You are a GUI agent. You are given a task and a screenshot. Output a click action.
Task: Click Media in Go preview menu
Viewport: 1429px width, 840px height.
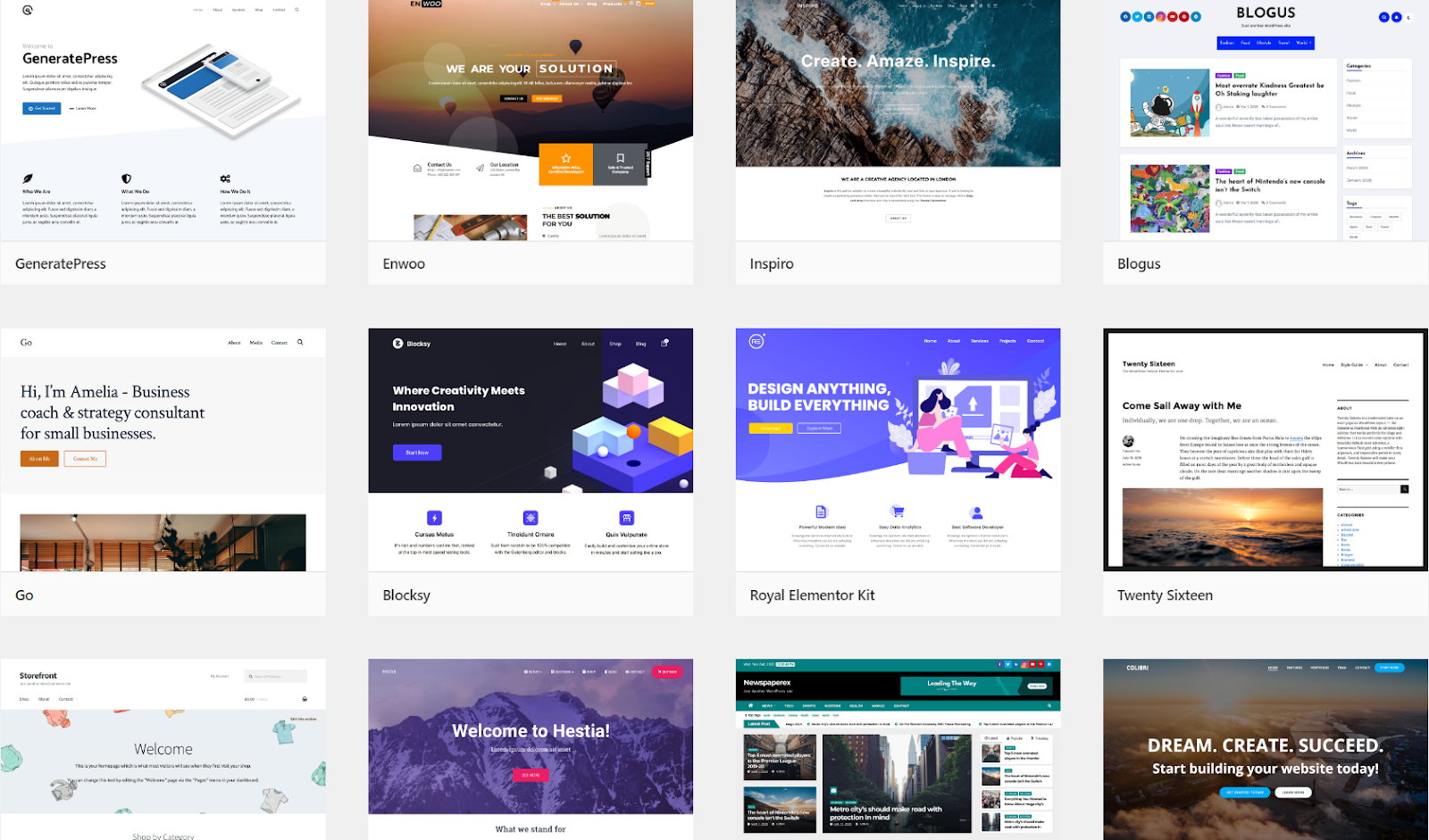(x=256, y=343)
